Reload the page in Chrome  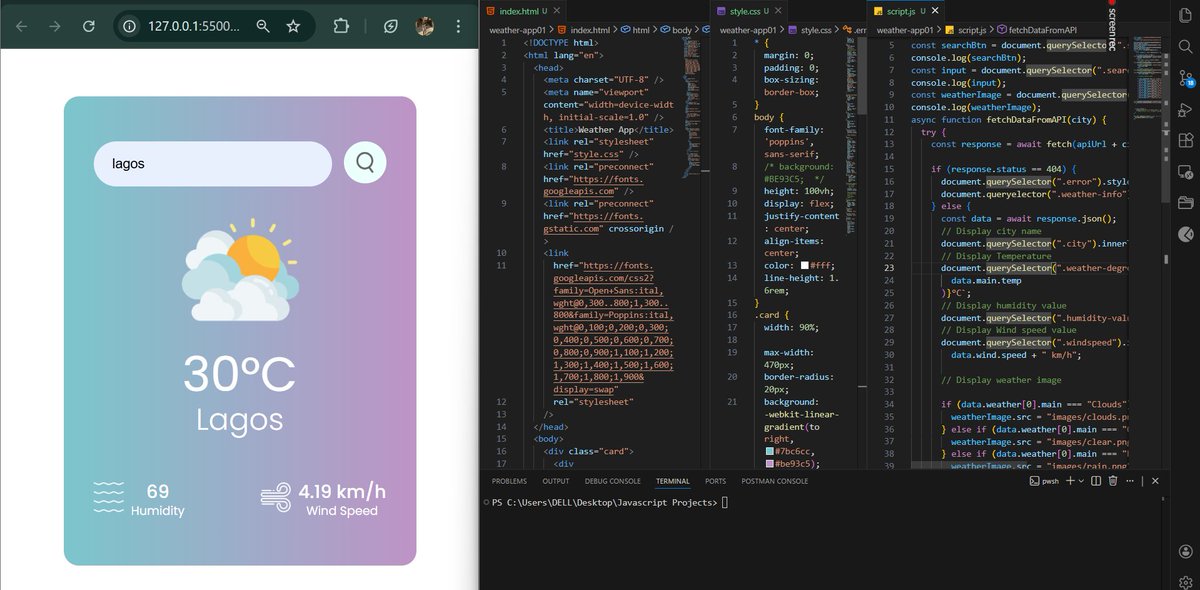89,26
